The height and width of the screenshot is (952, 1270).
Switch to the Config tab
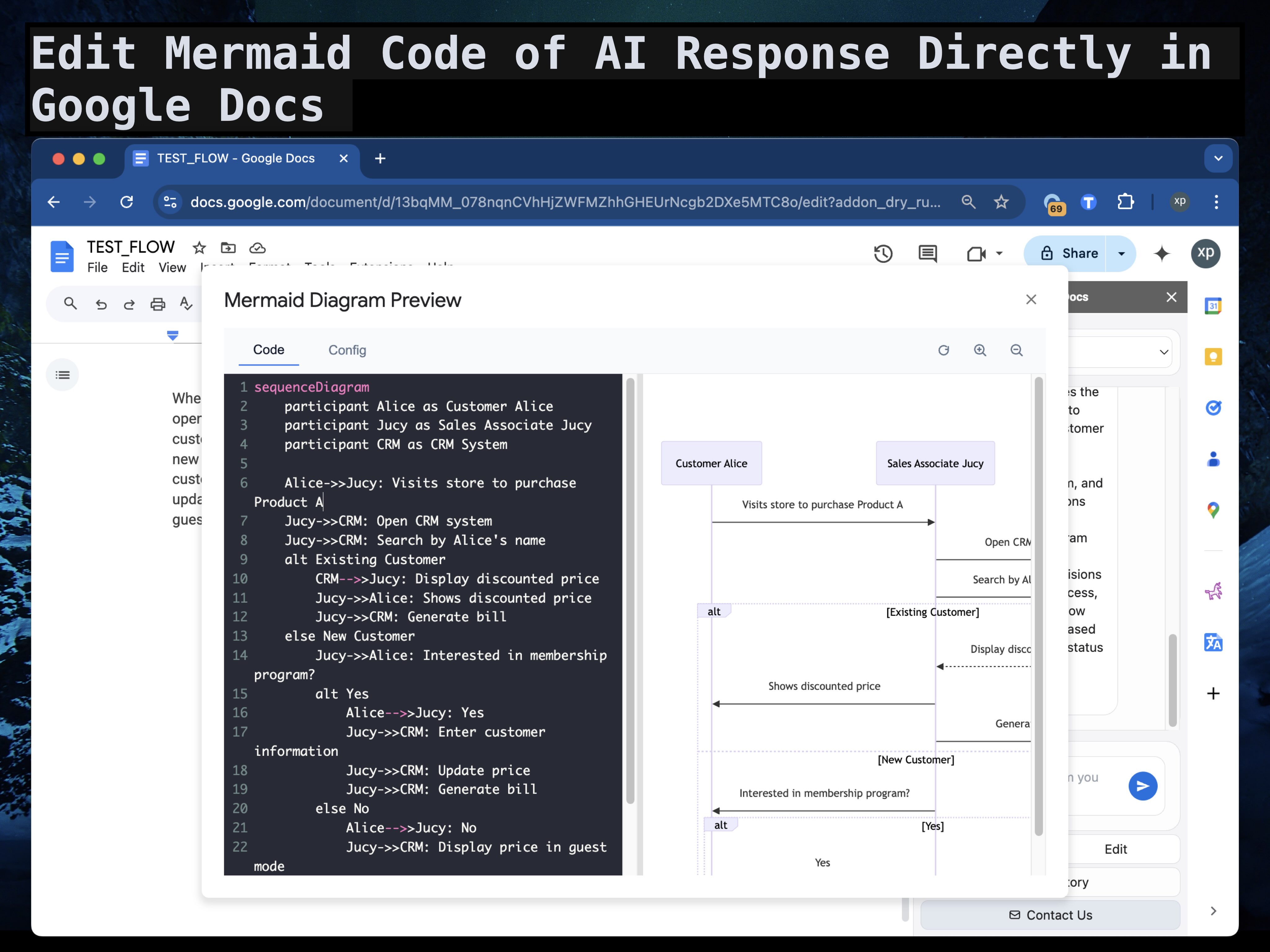[347, 350]
